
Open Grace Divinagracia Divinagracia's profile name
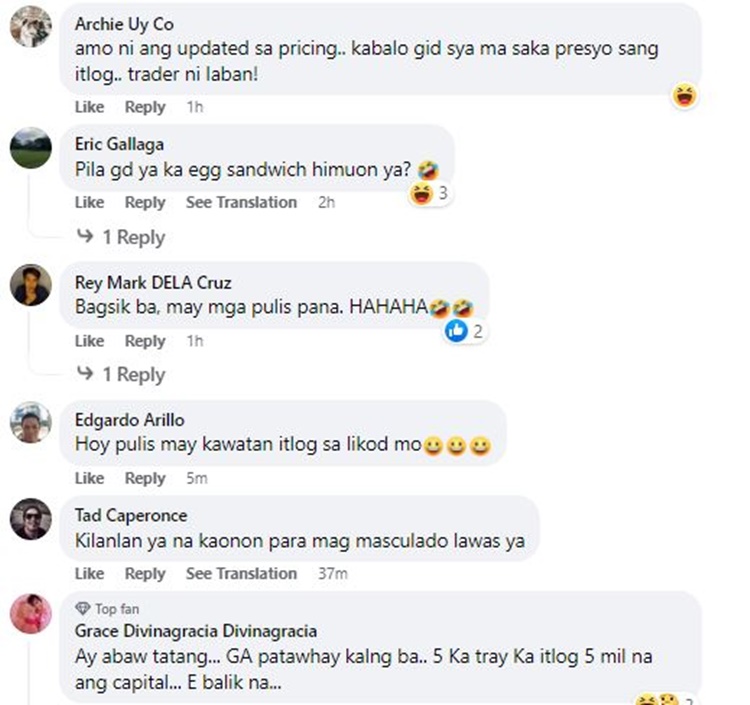click(x=196, y=631)
